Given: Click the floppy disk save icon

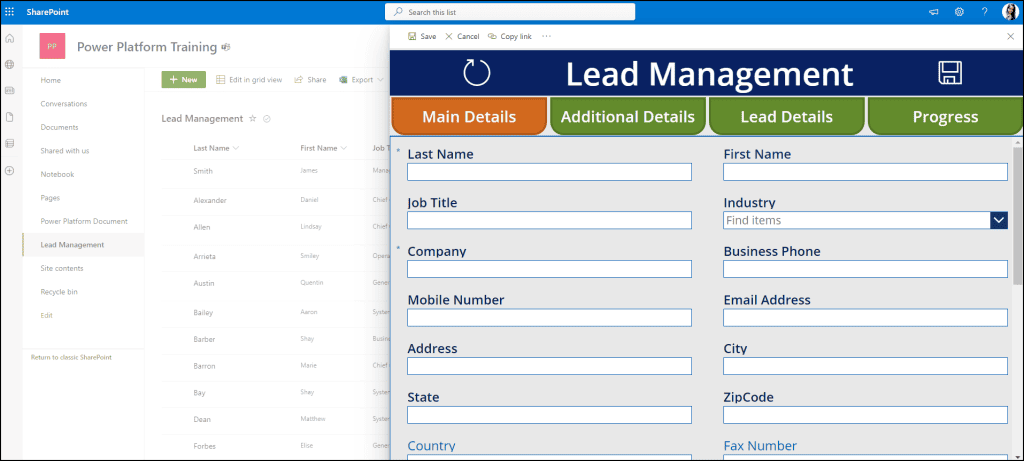Looking at the screenshot, I should 950,72.
